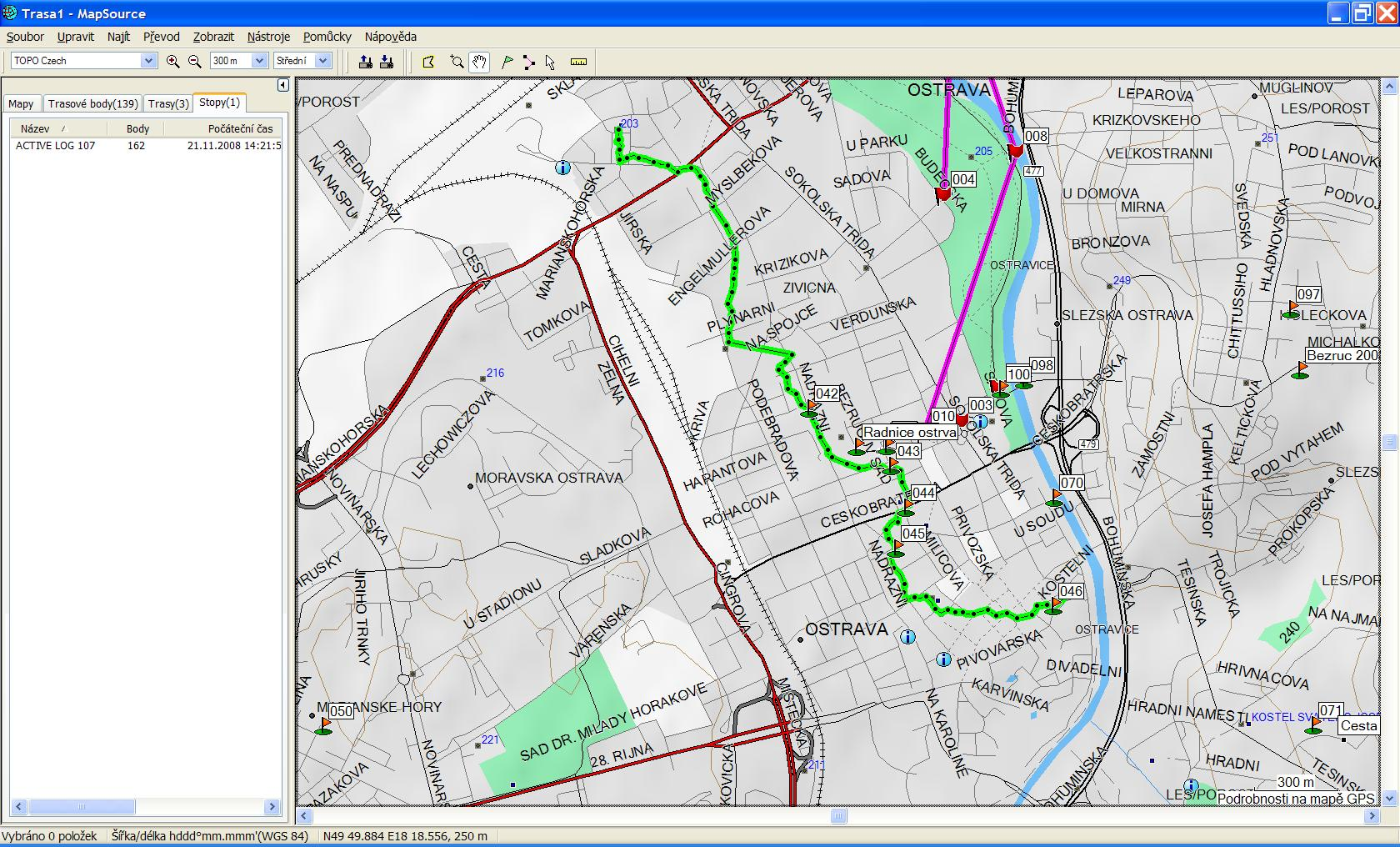Click the Bezruc 200 waypoint flag
The height and width of the screenshot is (847, 1400).
tap(1300, 371)
